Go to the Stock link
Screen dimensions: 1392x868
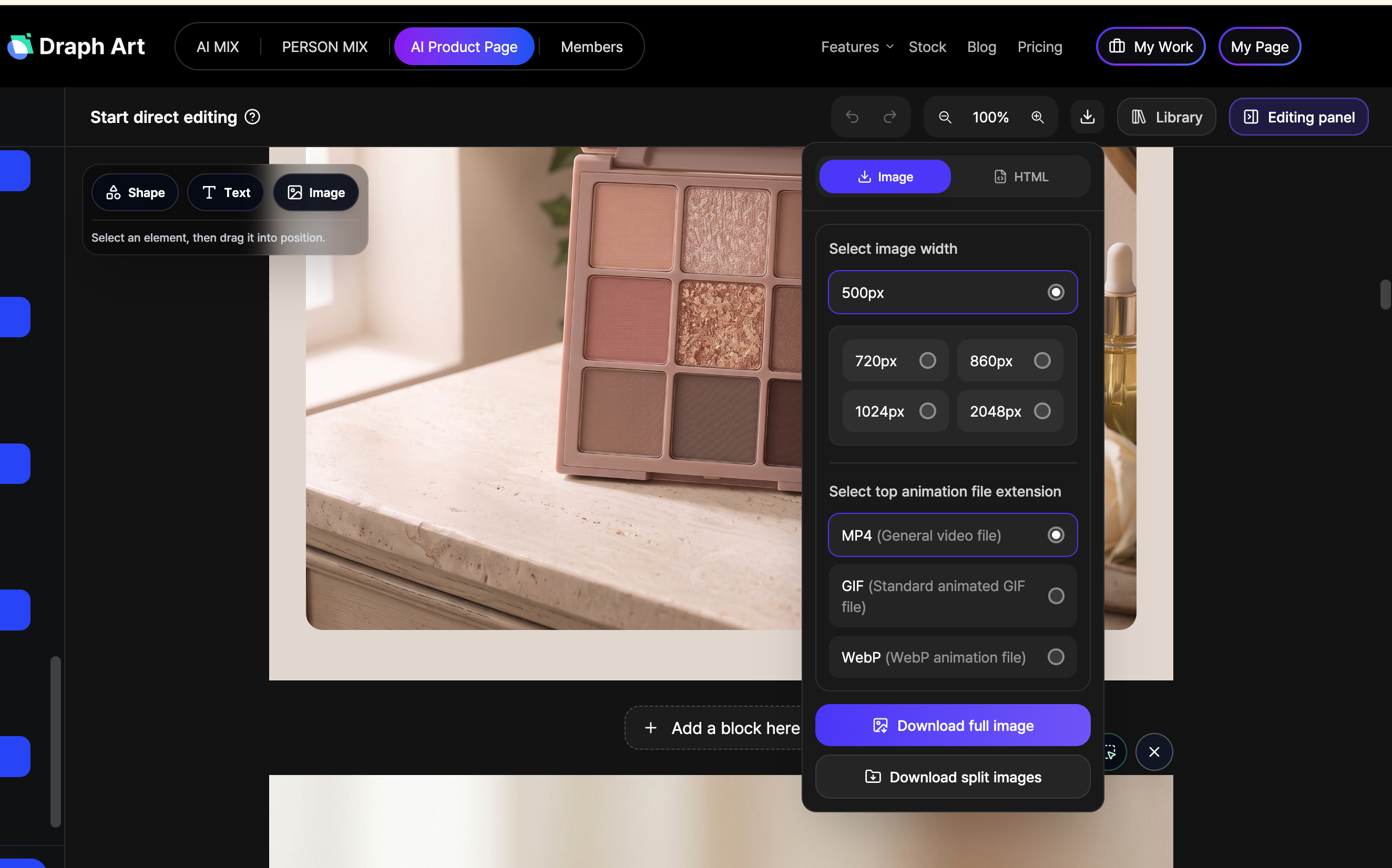[x=927, y=46]
